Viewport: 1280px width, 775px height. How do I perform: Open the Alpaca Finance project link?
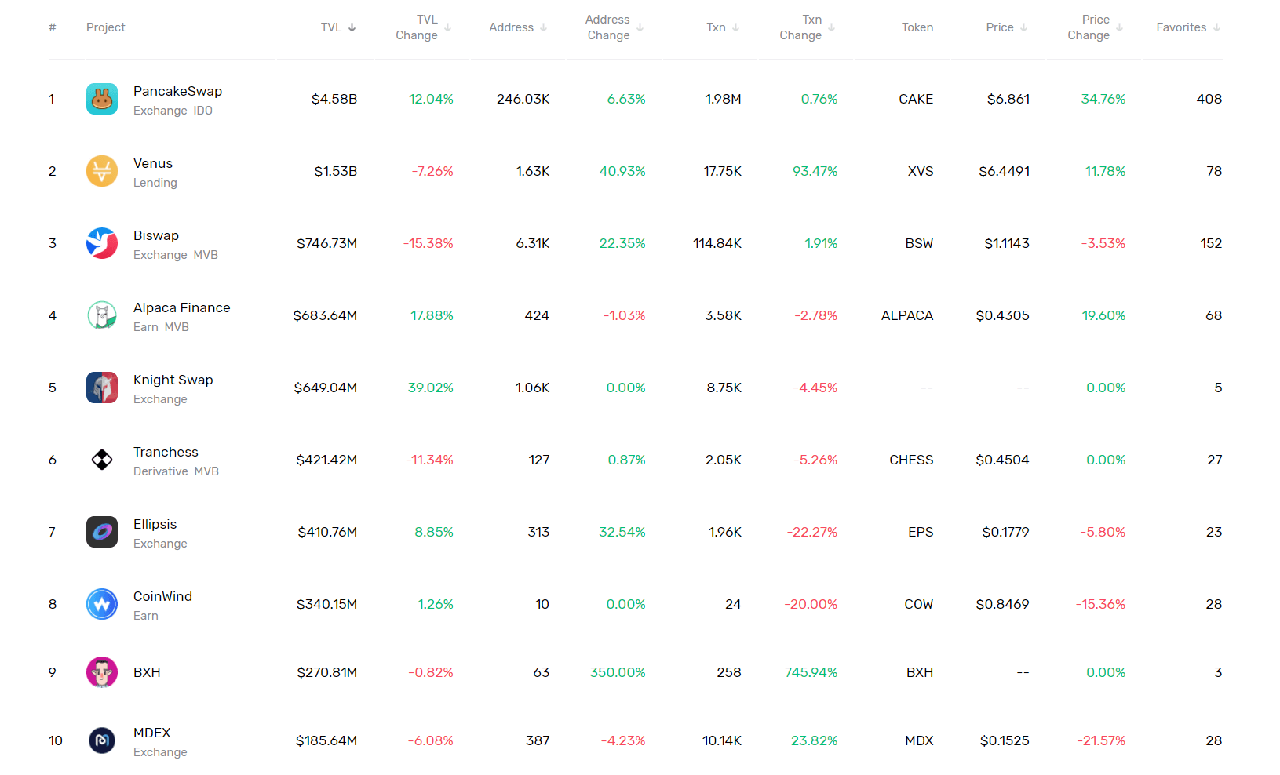click(182, 307)
